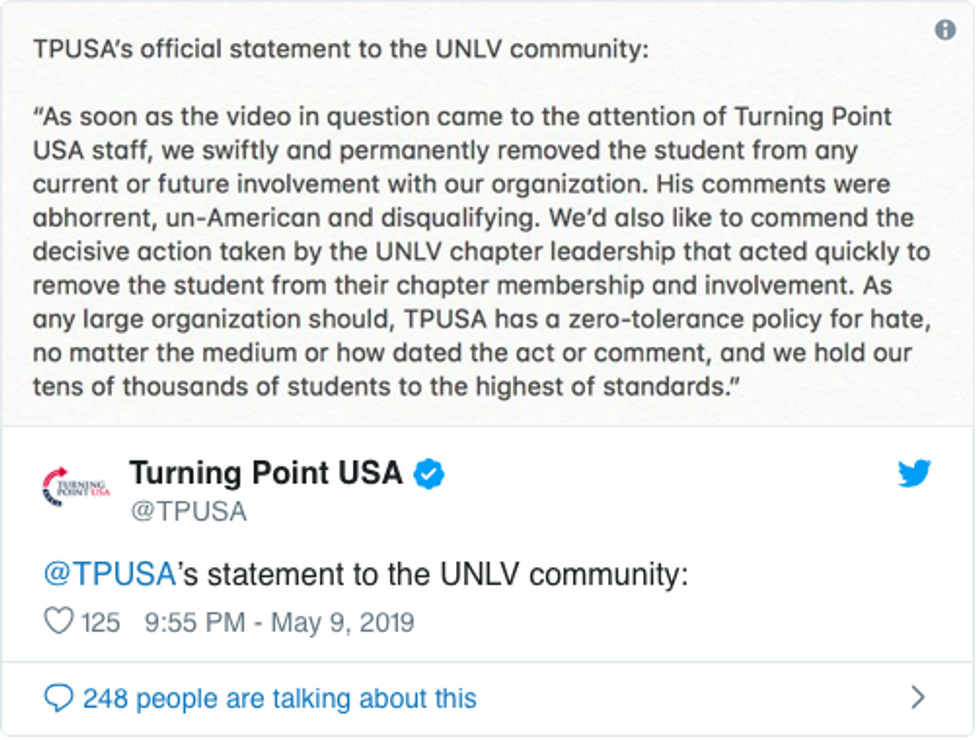Click heading 'TPUSA's official statement to the UNLV community'
Image resolution: width=980 pixels, height=740 pixels.
click(x=341, y=49)
